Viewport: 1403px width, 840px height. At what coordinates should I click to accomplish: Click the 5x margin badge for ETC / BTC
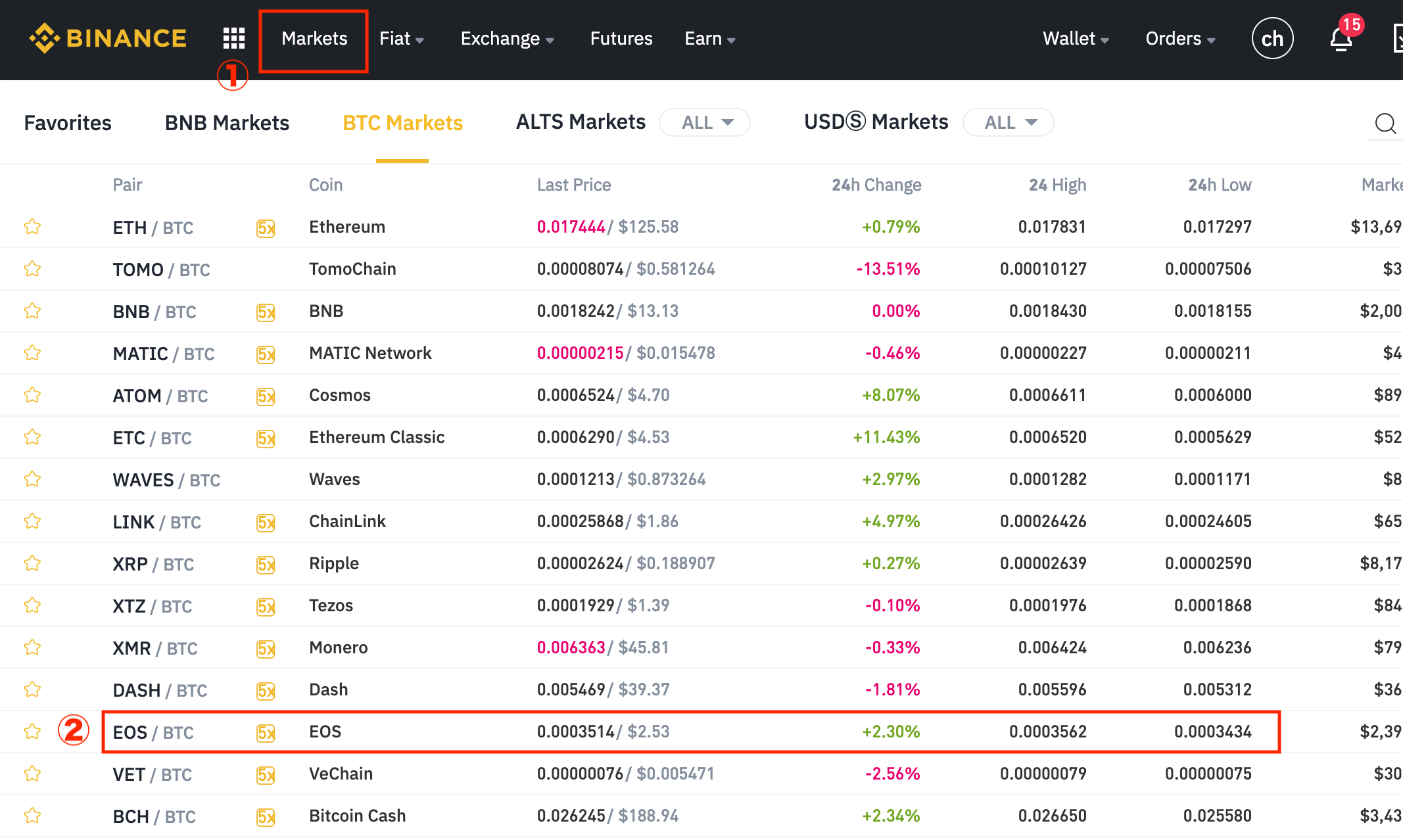[x=266, y=438]
